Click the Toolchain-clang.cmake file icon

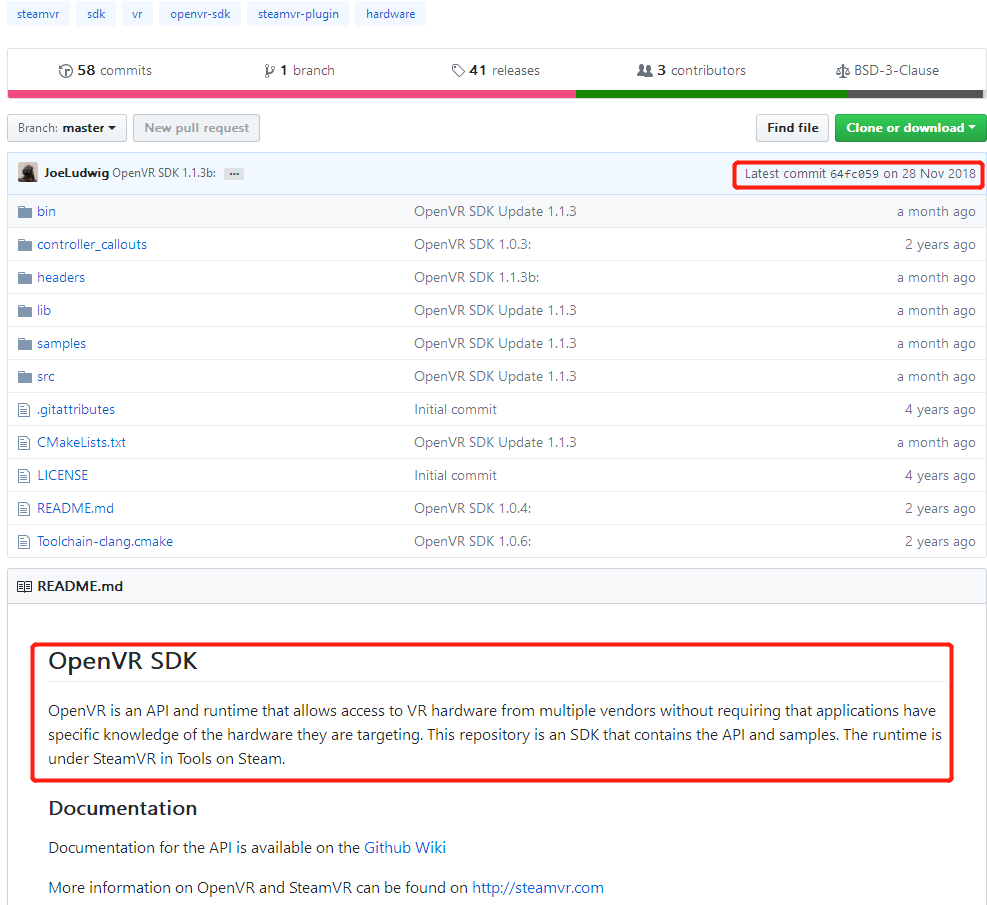(x=24, y=542)
